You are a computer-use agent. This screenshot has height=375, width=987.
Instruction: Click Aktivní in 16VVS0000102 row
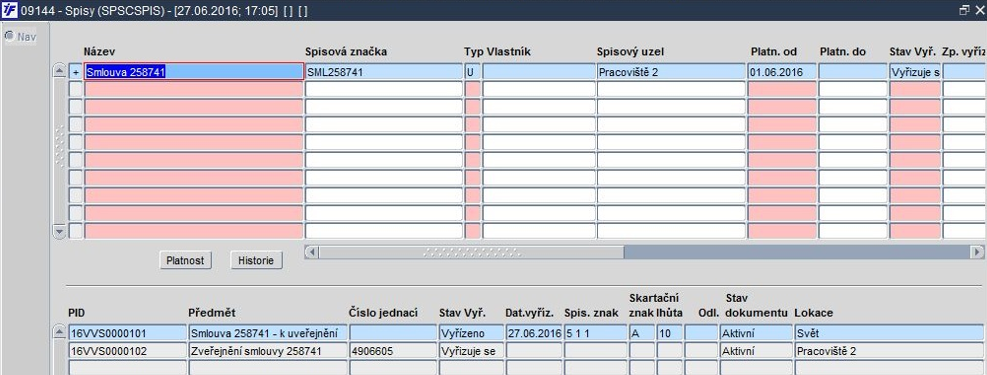click(x=756, y=350)
